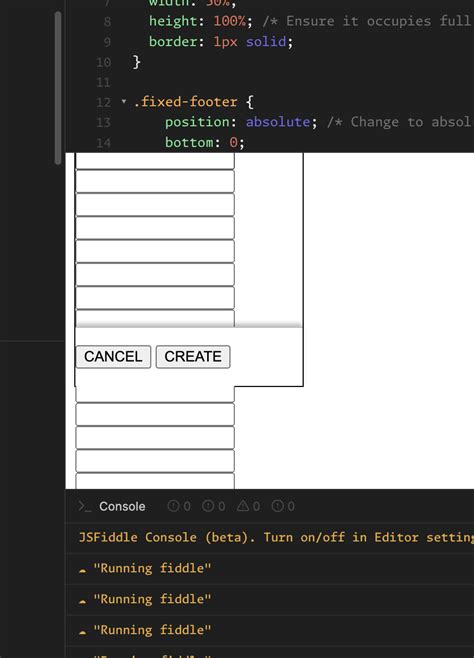This screenshot has height=658, width=474.
Task: Click the warning triangle counter in Console bar
Action: coord(248,506)
